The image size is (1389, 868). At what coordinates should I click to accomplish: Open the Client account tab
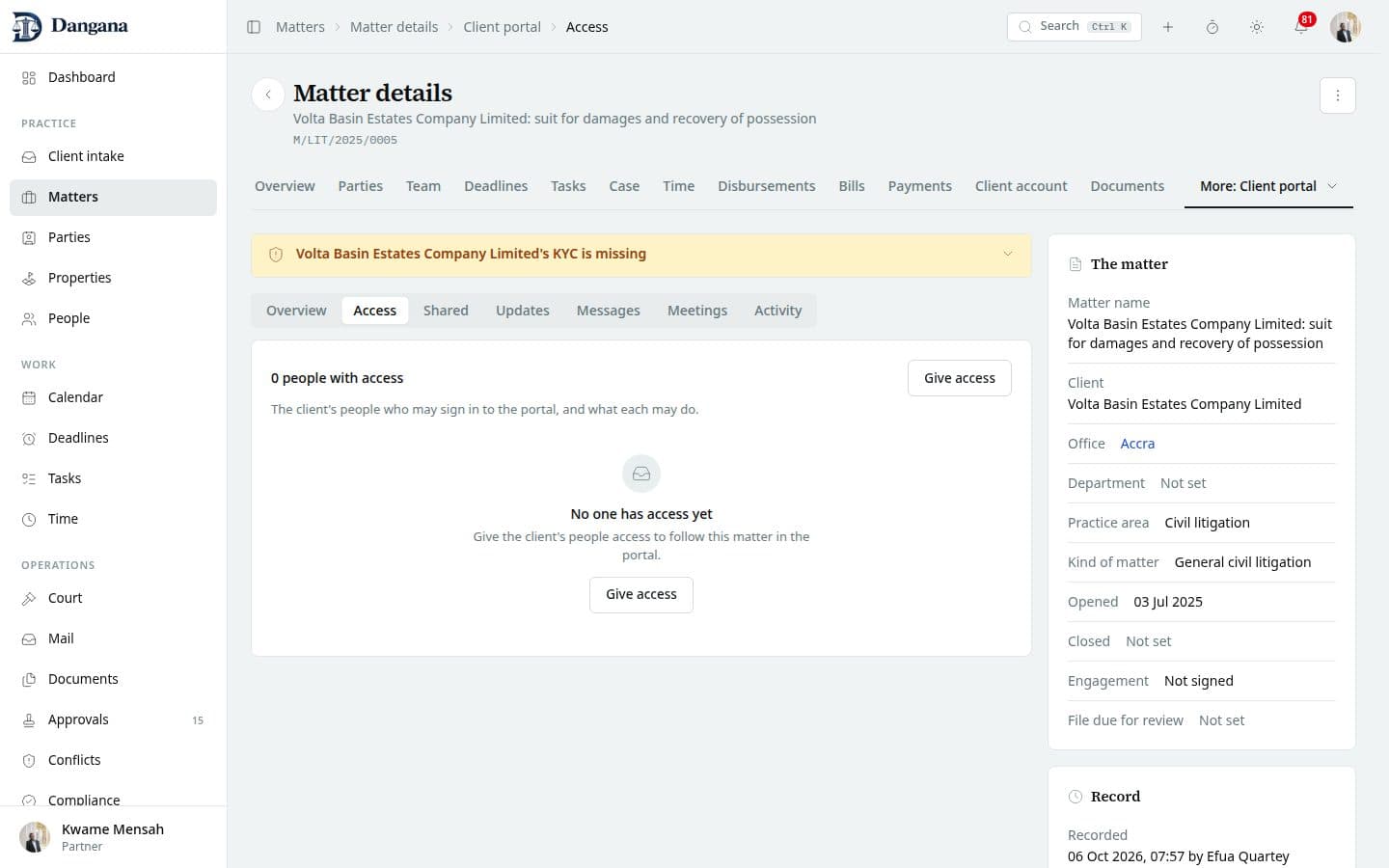[x=1021, y=186]
